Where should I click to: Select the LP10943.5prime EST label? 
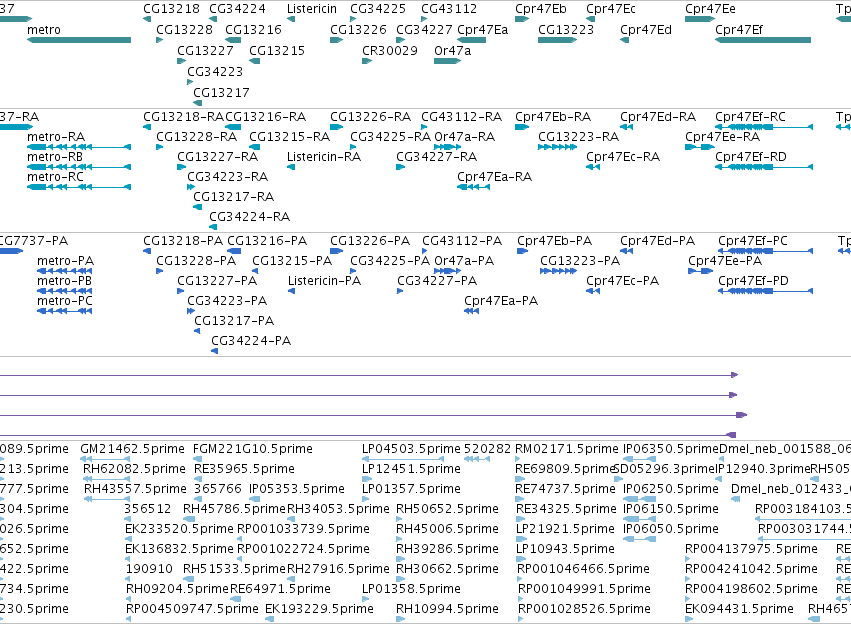point(565,549)
